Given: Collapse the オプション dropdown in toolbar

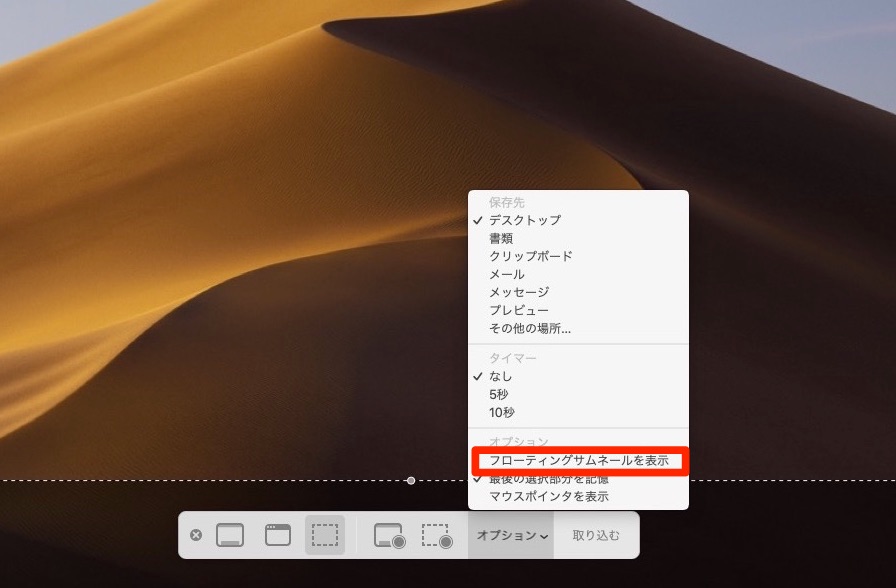Looking at the screenshot, I should tap(512, 535).
